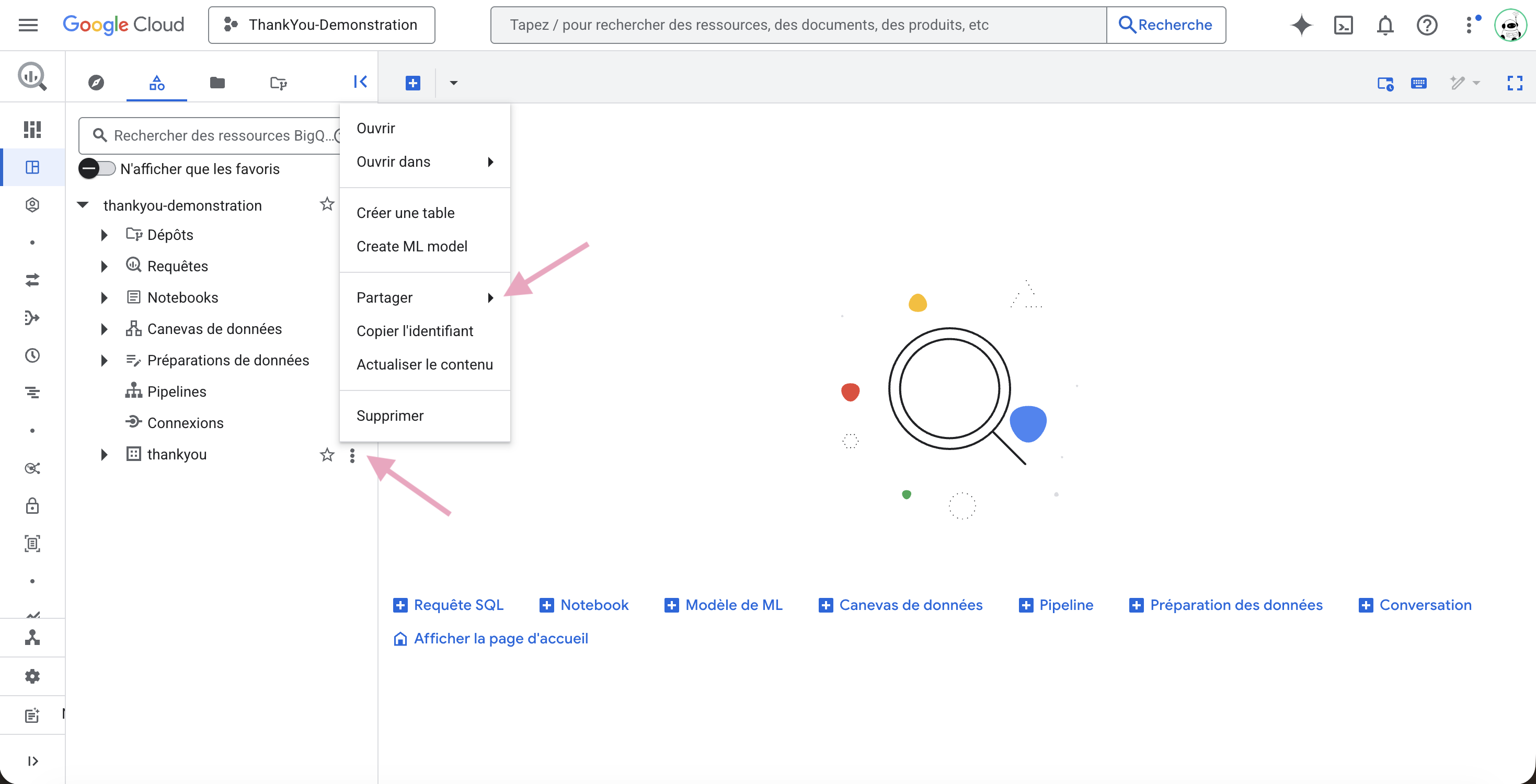Open the Gemini sparkle assistant icon
This screenshot has width=1536, height=784.
(x=1301, y=25)
